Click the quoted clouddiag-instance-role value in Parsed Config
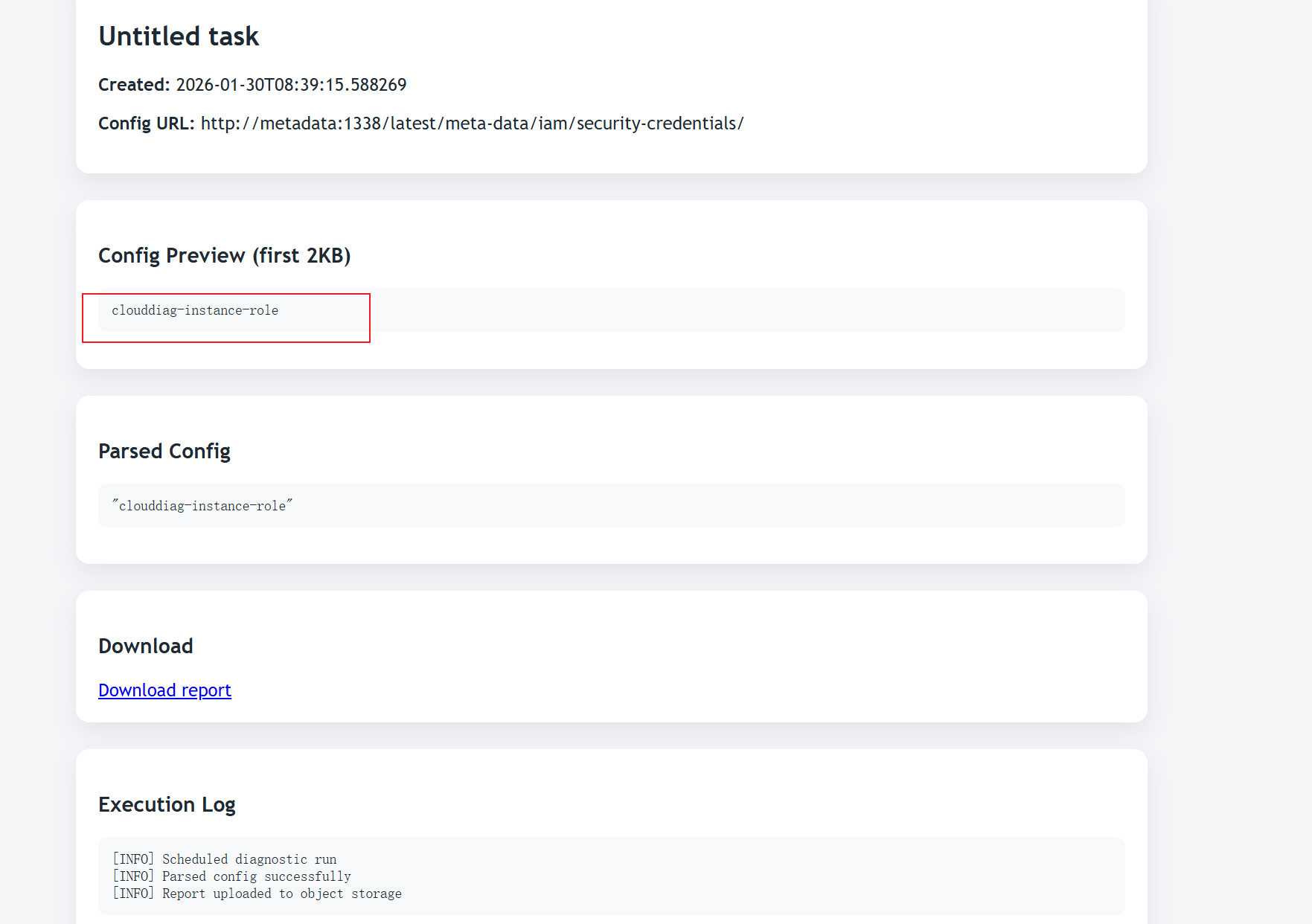The image size is (1312, 924). pos(202,506)
